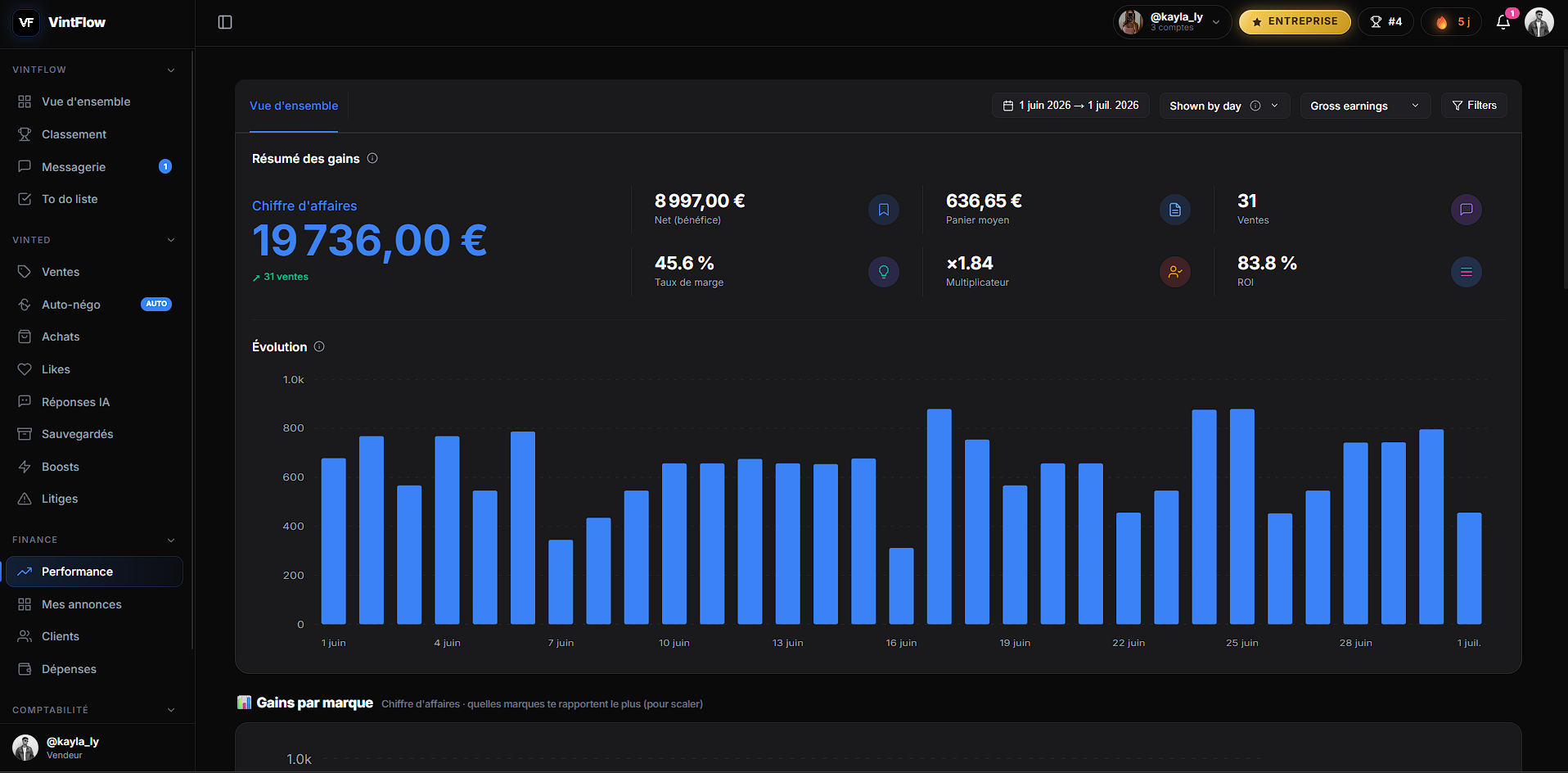The height and width of the screenshot is (773, 1568).
Task: Click the lightbulb icon beside Taux de marge
Action: [884, 272]
